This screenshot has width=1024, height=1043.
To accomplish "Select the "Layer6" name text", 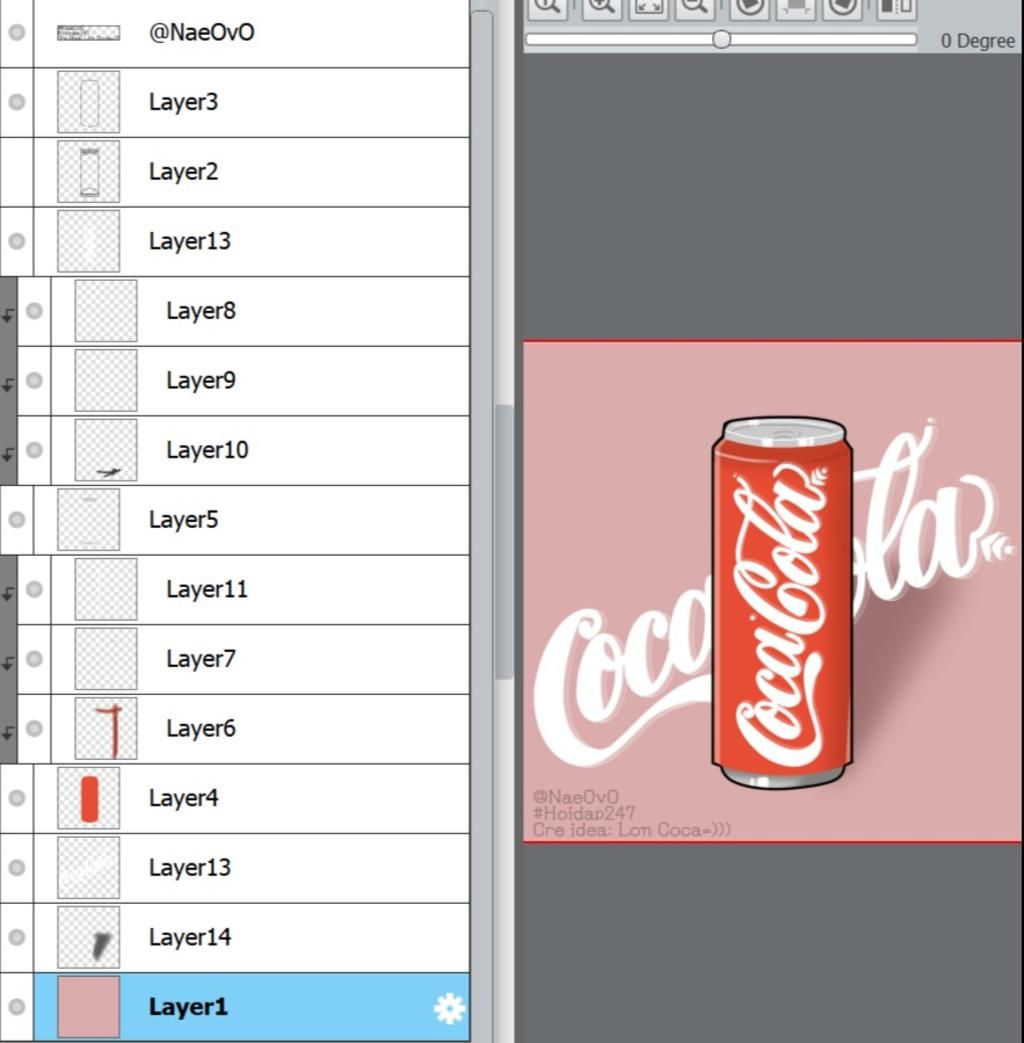I will click(x=201, y=728).
